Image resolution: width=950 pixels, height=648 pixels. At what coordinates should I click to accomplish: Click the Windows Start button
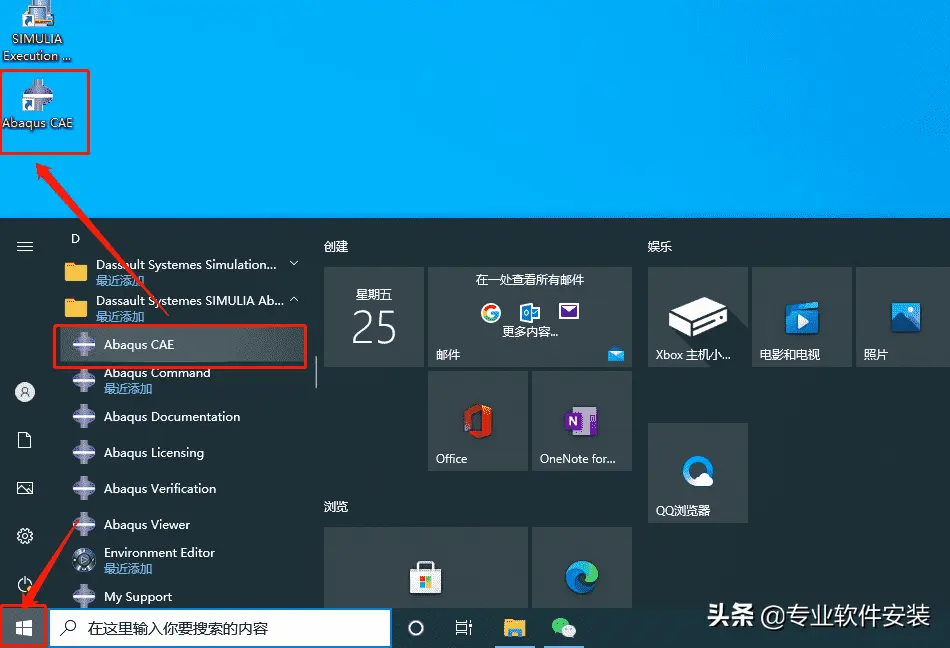(x=24, y=628)
